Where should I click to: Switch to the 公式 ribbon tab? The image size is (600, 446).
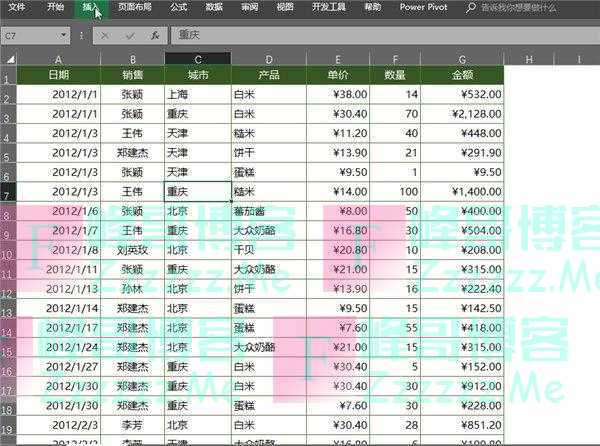point(178,7)
